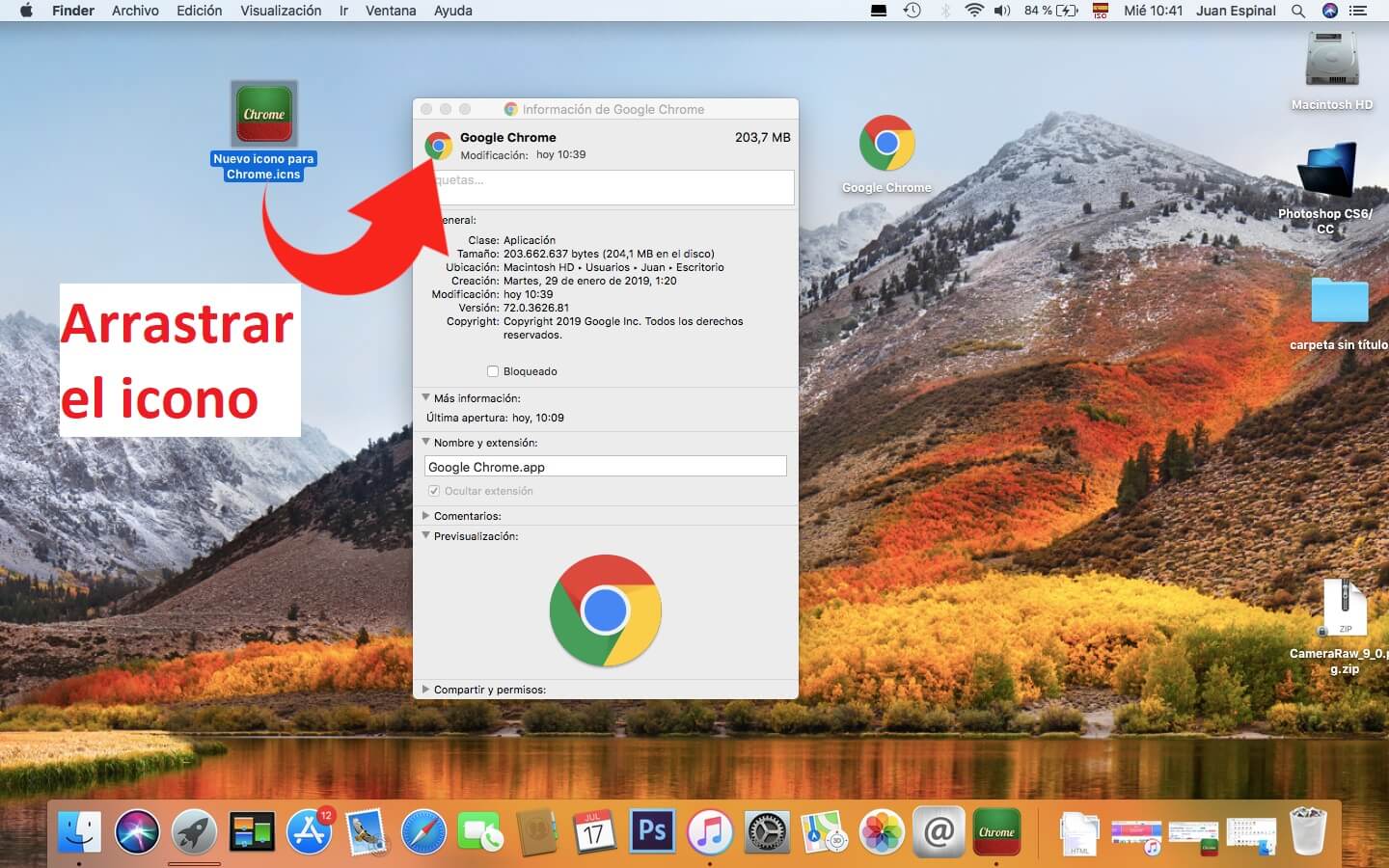Image resolution: width=1389 pixels, height=868 pixels.
Task: Click the small Chrome icon in info header
Action: coord(439,146)
